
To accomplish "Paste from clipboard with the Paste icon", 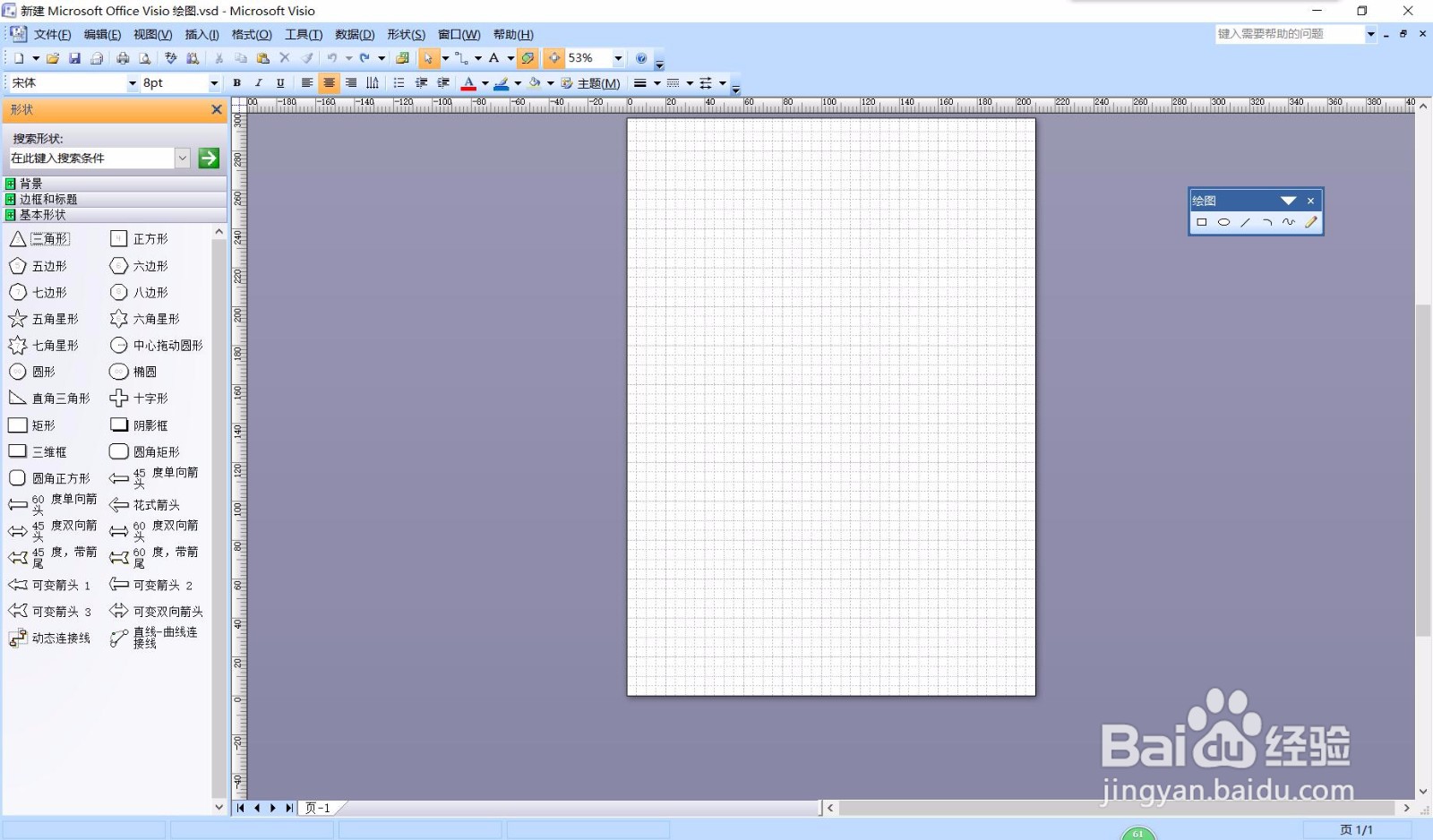I will pos(262,58).
